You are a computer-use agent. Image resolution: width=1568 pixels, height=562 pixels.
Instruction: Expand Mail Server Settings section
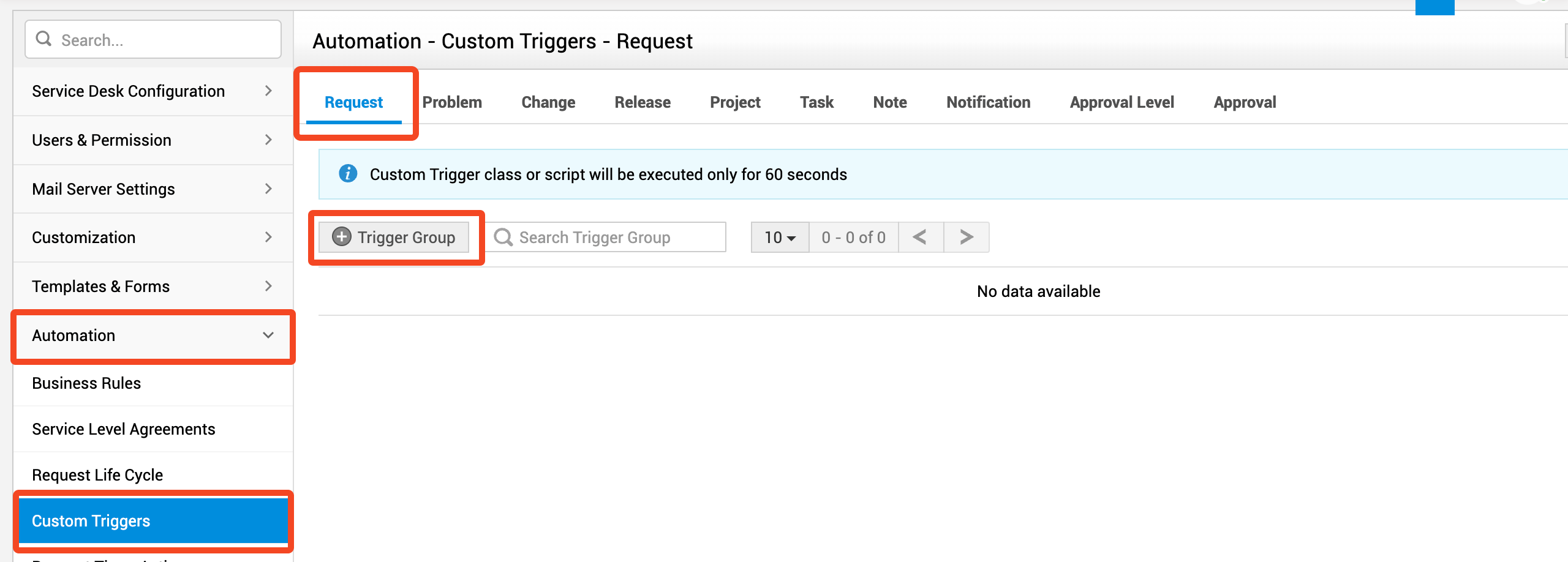[x=153, y=189]
